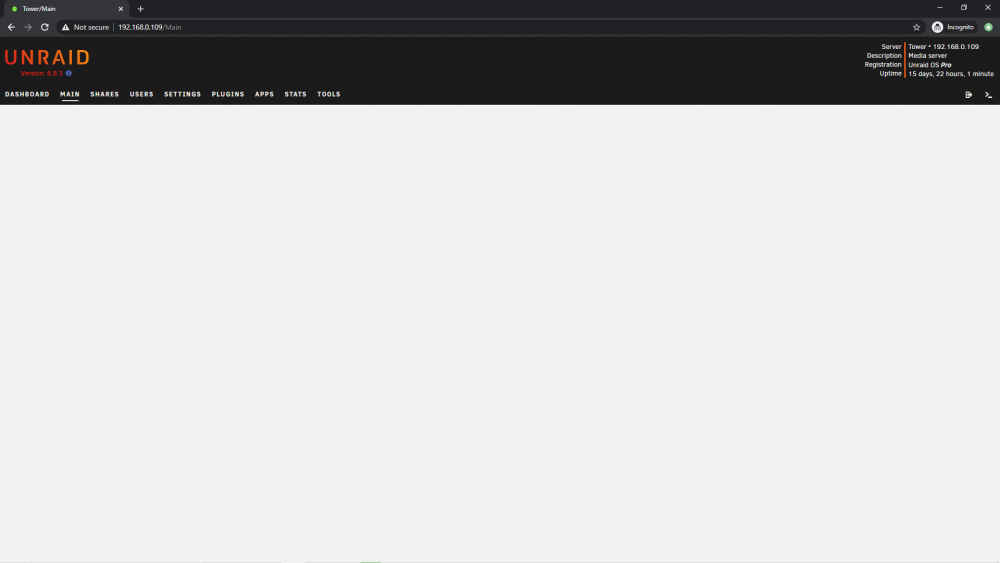1000x563 pixels.
Task: Restore the browser window size
Action: coord(964,8)
